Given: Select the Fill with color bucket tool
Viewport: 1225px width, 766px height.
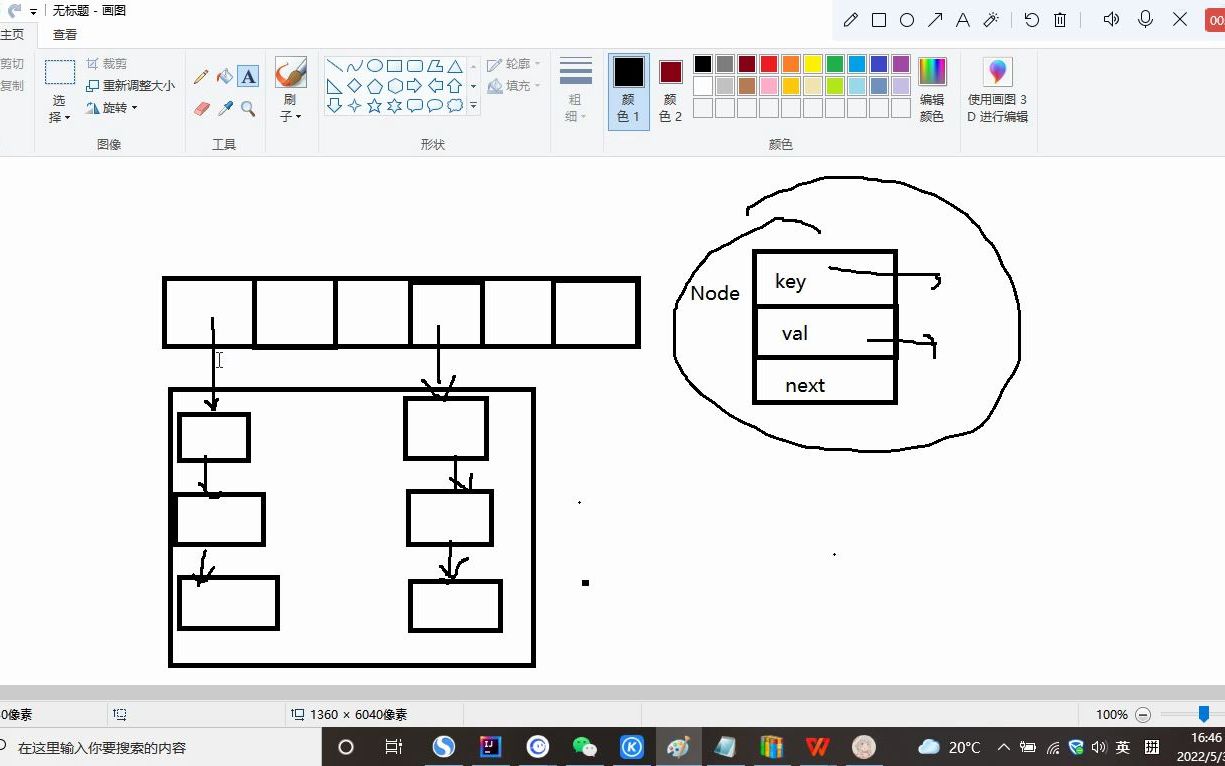Looking at the screenshot, I should (x=225, y=76).
